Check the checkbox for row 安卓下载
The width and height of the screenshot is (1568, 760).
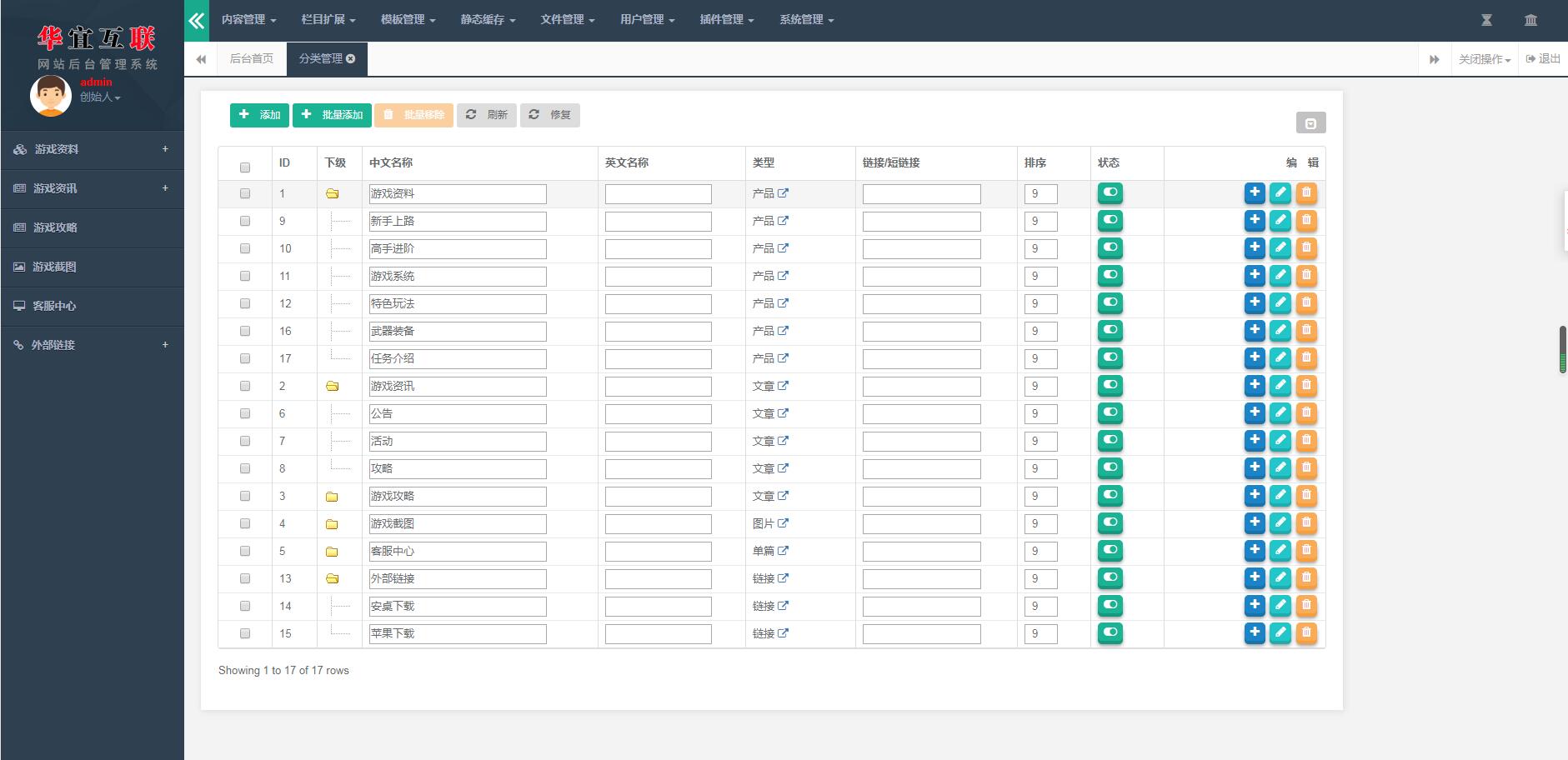[x=245, y=606]
